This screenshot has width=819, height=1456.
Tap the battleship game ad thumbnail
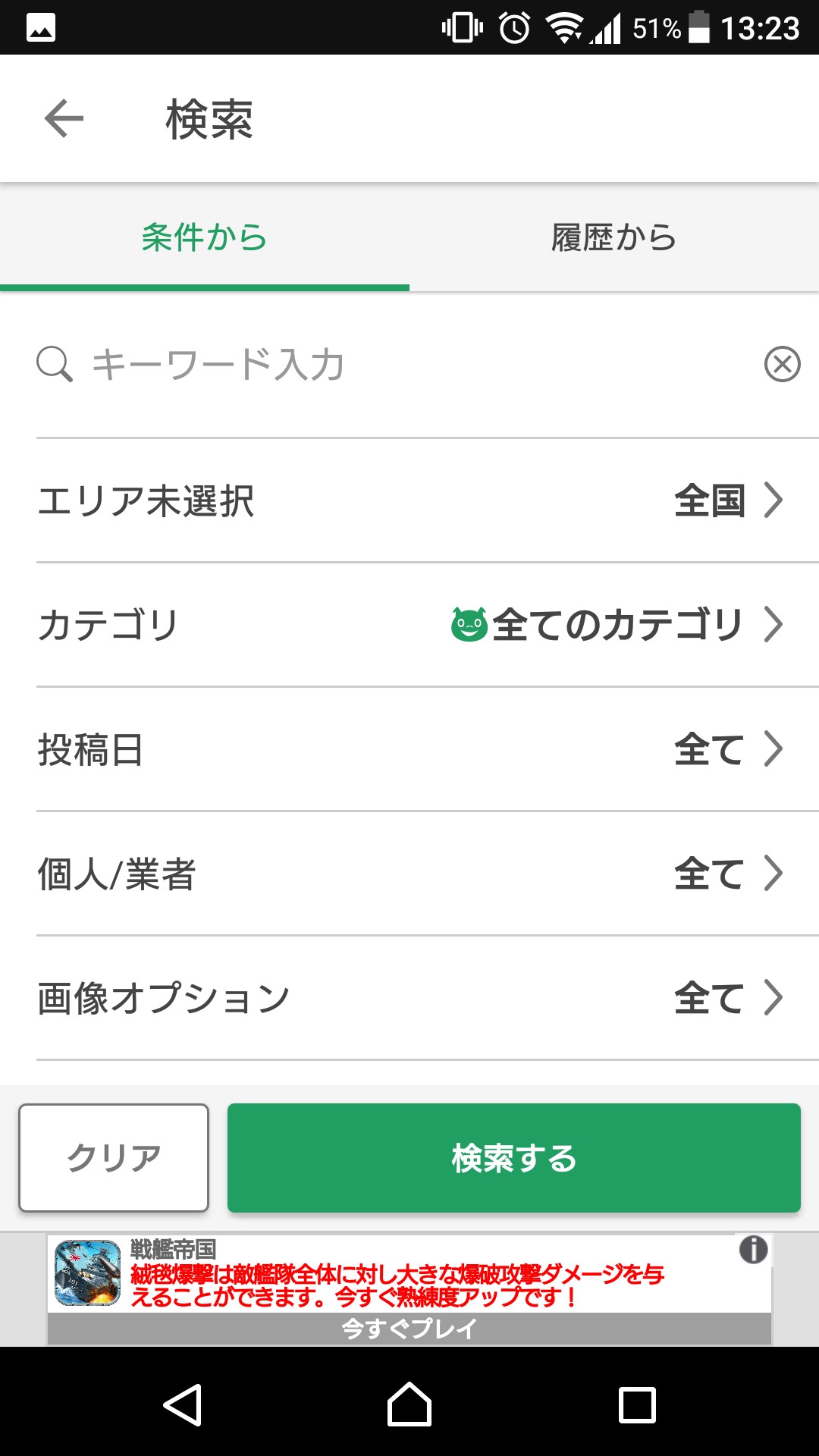pos(88,1272)
